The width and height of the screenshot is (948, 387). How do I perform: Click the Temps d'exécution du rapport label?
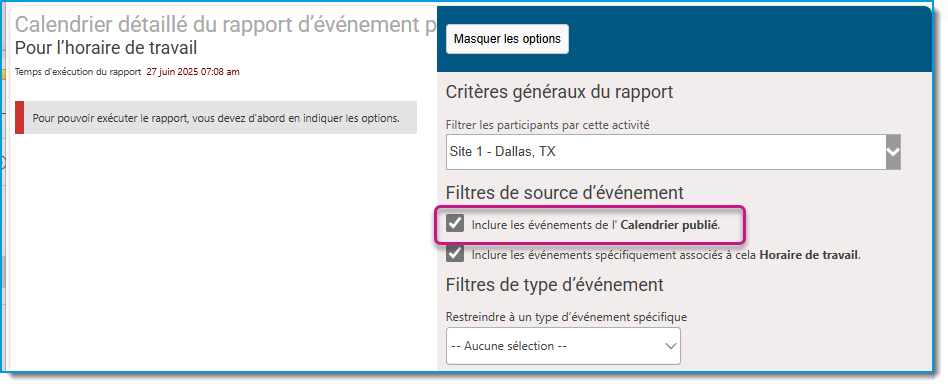point(78,72)
